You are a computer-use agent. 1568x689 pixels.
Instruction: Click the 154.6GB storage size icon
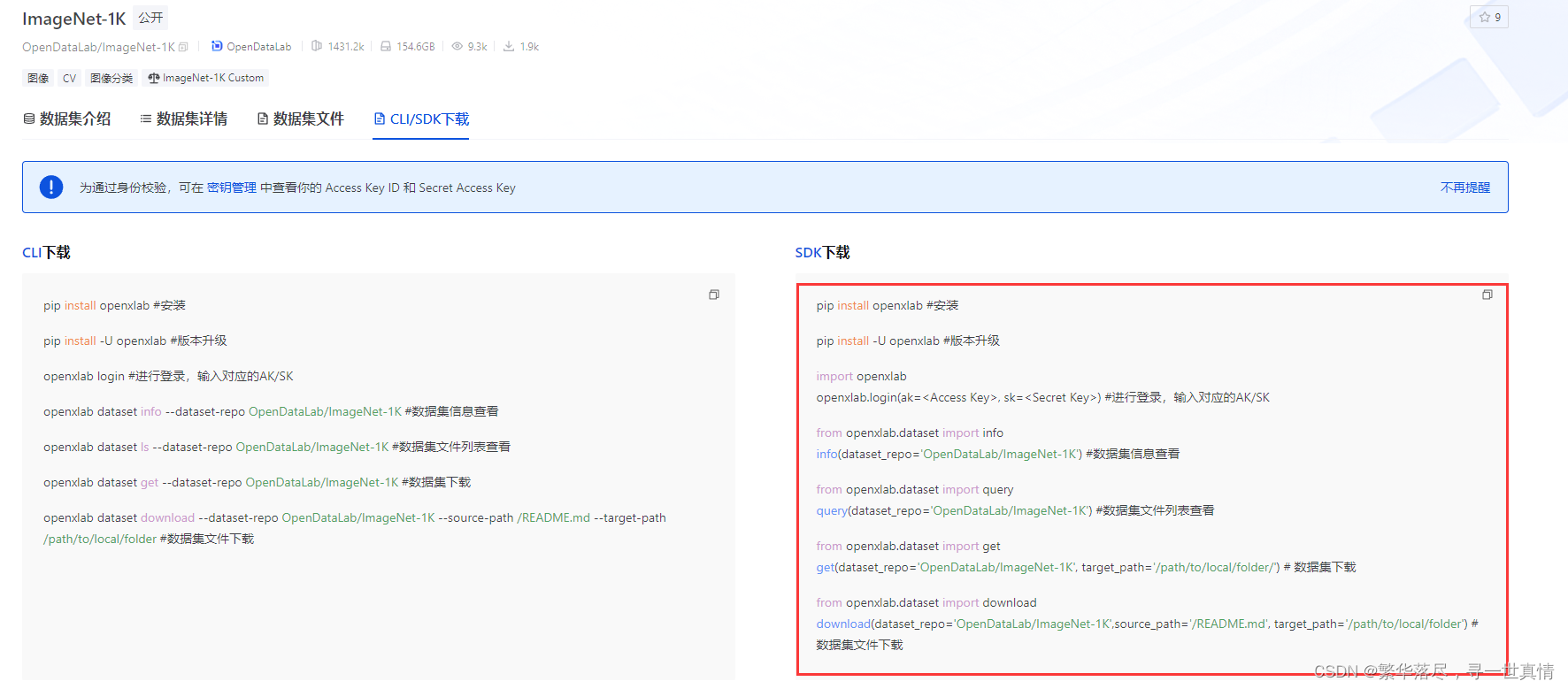(386, 46)
